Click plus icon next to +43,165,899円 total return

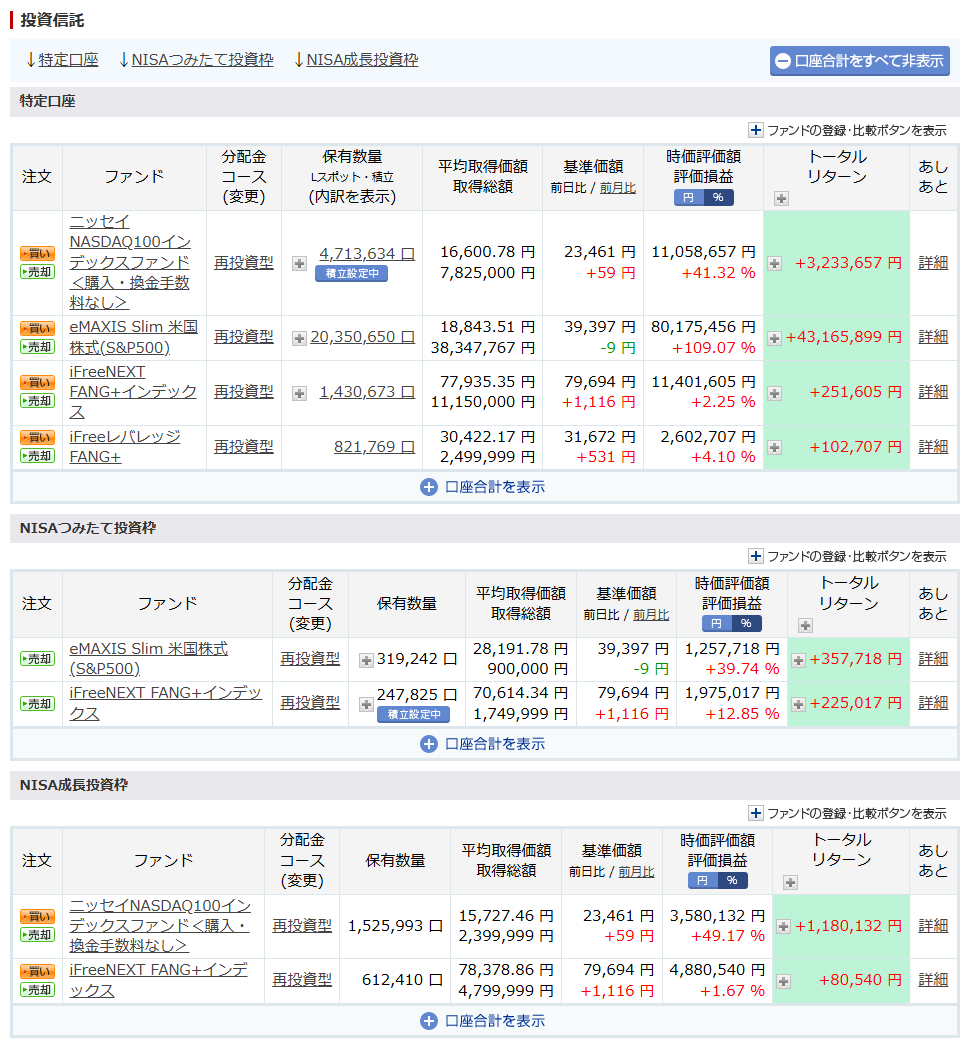[774, 339]
